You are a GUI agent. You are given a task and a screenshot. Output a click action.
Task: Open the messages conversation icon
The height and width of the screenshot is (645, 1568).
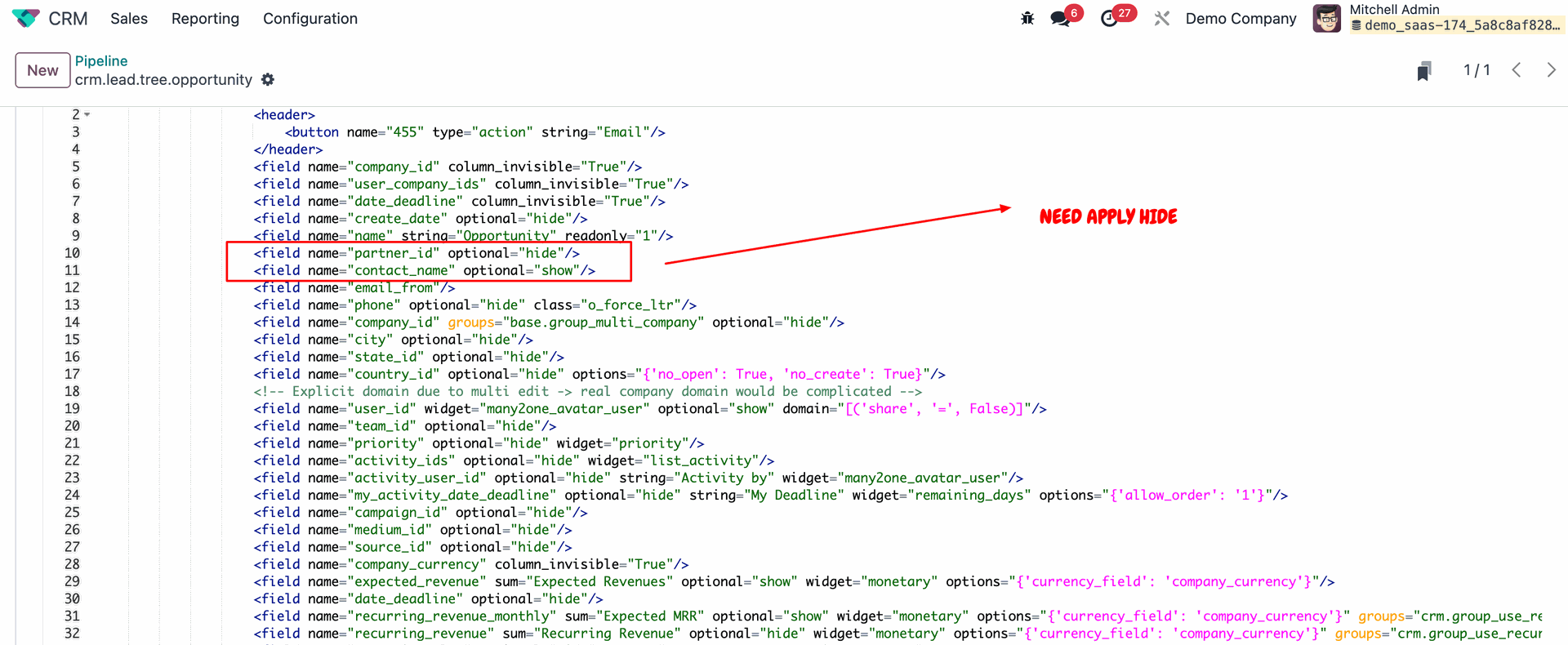(x=1060, y=18)
